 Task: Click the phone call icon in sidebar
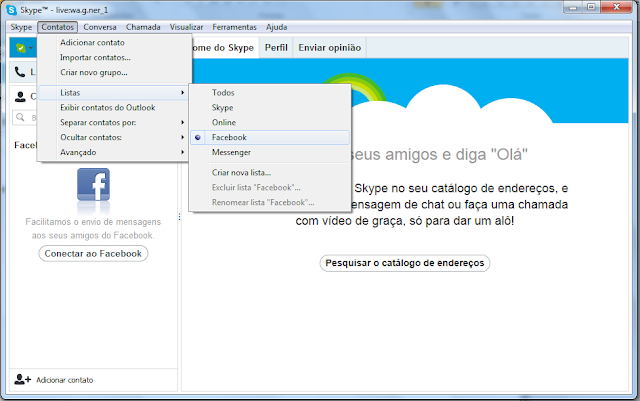(20, 72)
